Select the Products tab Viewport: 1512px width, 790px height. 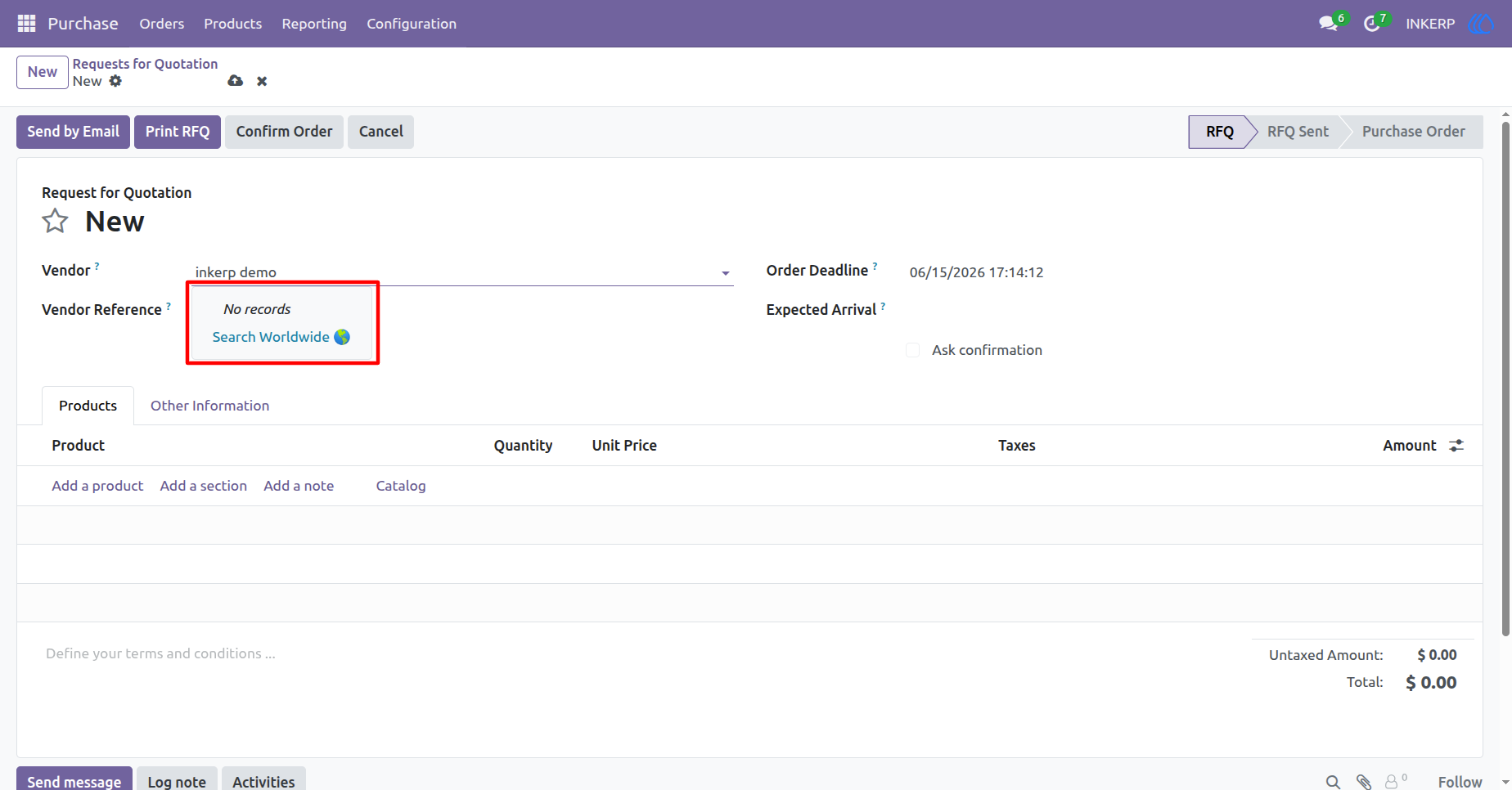point(88,406)
